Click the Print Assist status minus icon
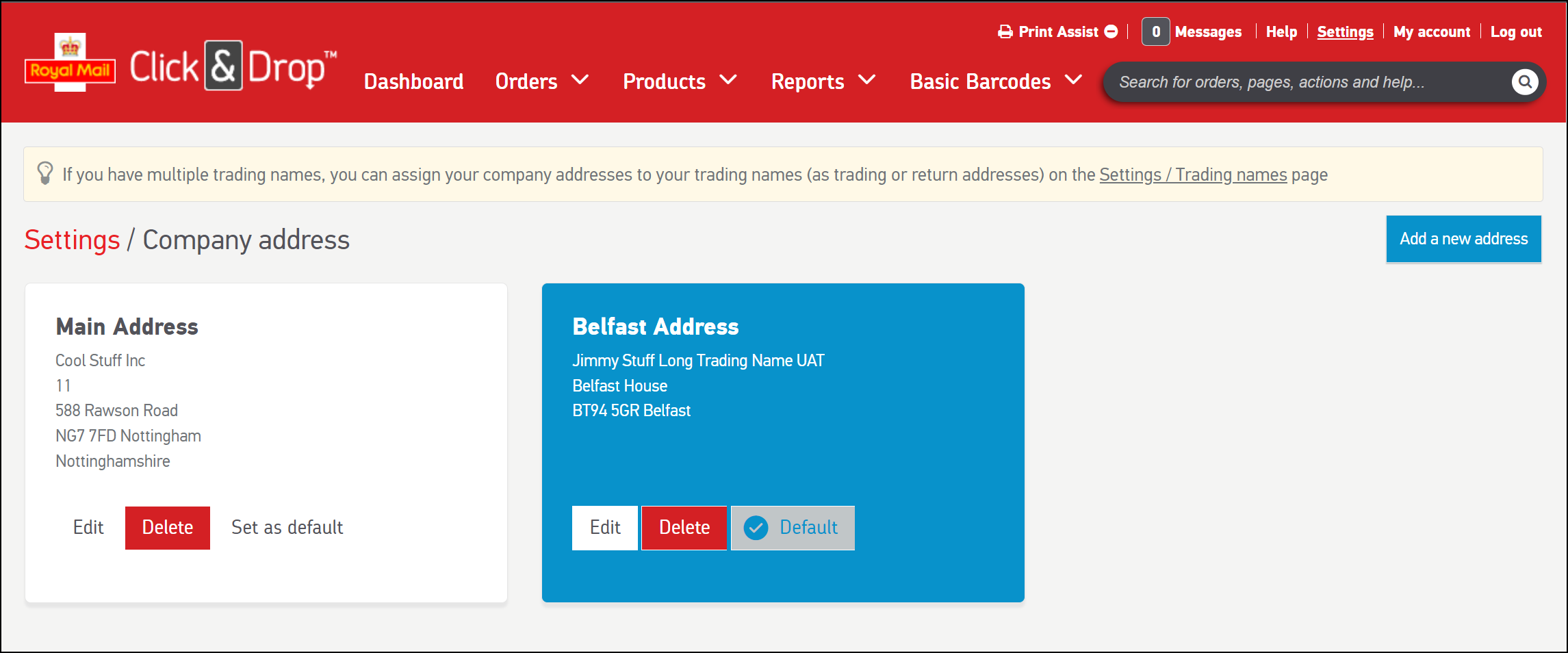 click(x=1111, y=32)
